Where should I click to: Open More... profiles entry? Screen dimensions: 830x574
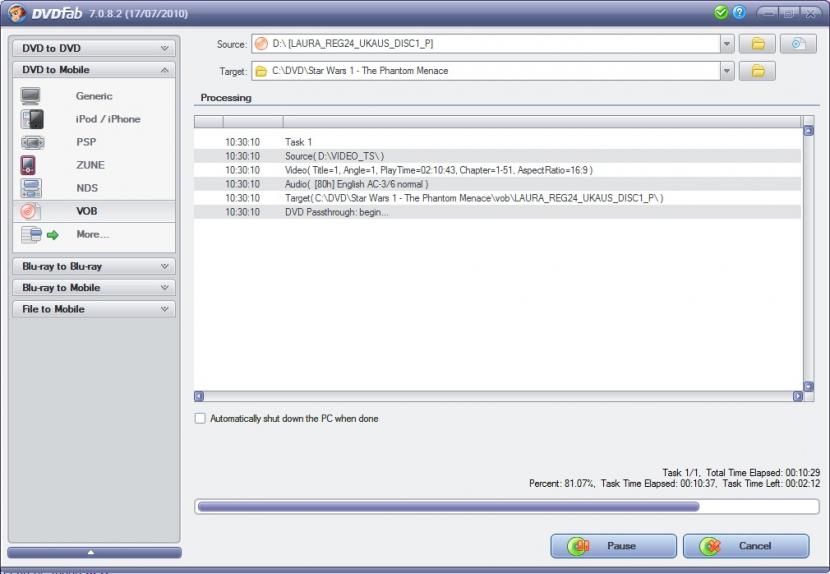pos(93,234)
